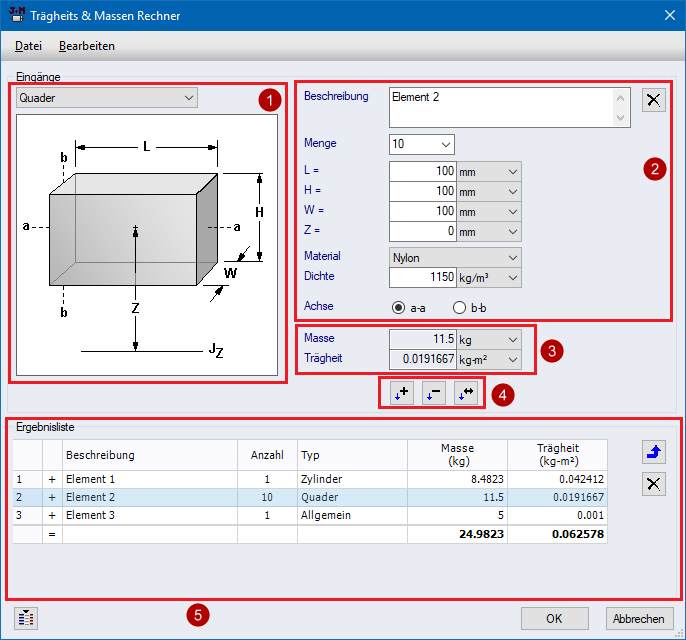
Task: Click plus sign toggle in Element 1 row
Action: click(52, 479)
